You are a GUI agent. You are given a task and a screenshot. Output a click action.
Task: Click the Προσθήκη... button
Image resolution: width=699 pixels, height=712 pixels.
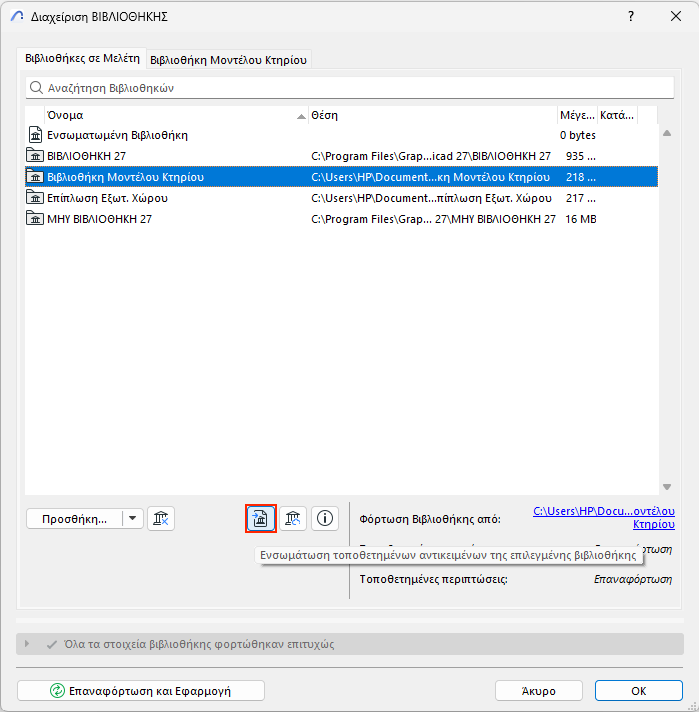click(x=74, y=519)
